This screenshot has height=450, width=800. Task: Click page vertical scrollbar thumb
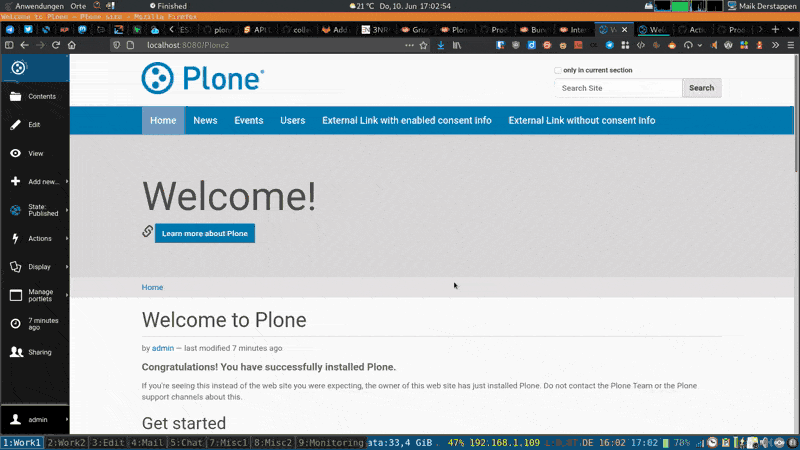(x=796, y=115)
